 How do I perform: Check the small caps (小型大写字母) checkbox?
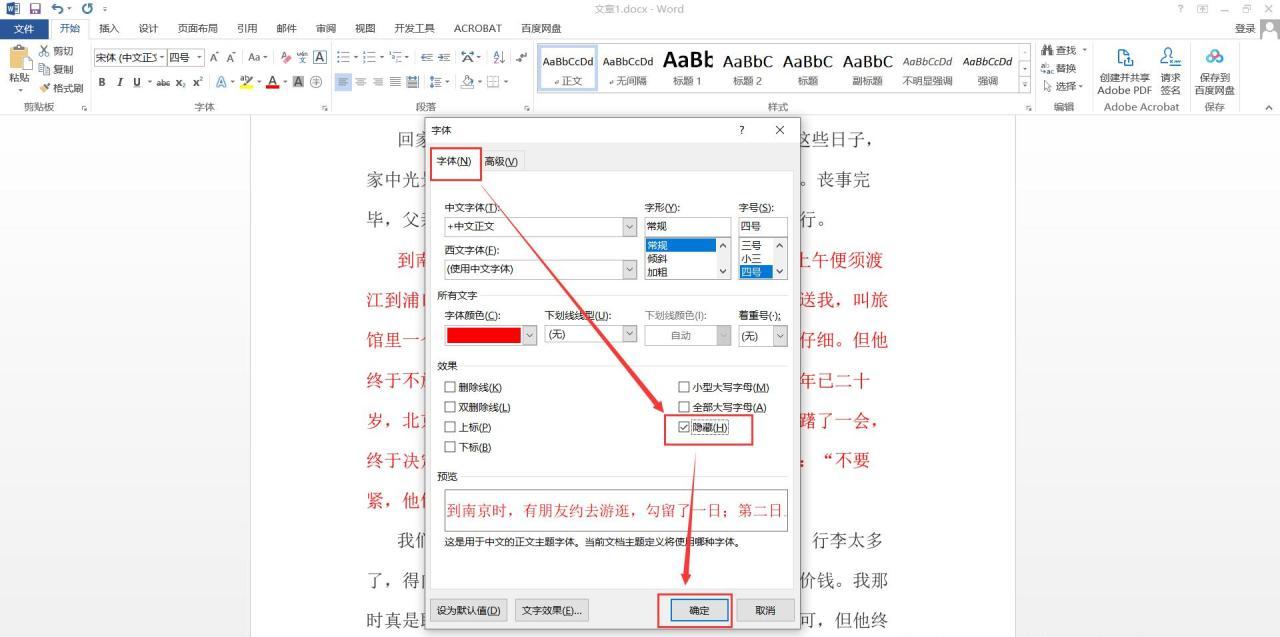coord(684,387)
